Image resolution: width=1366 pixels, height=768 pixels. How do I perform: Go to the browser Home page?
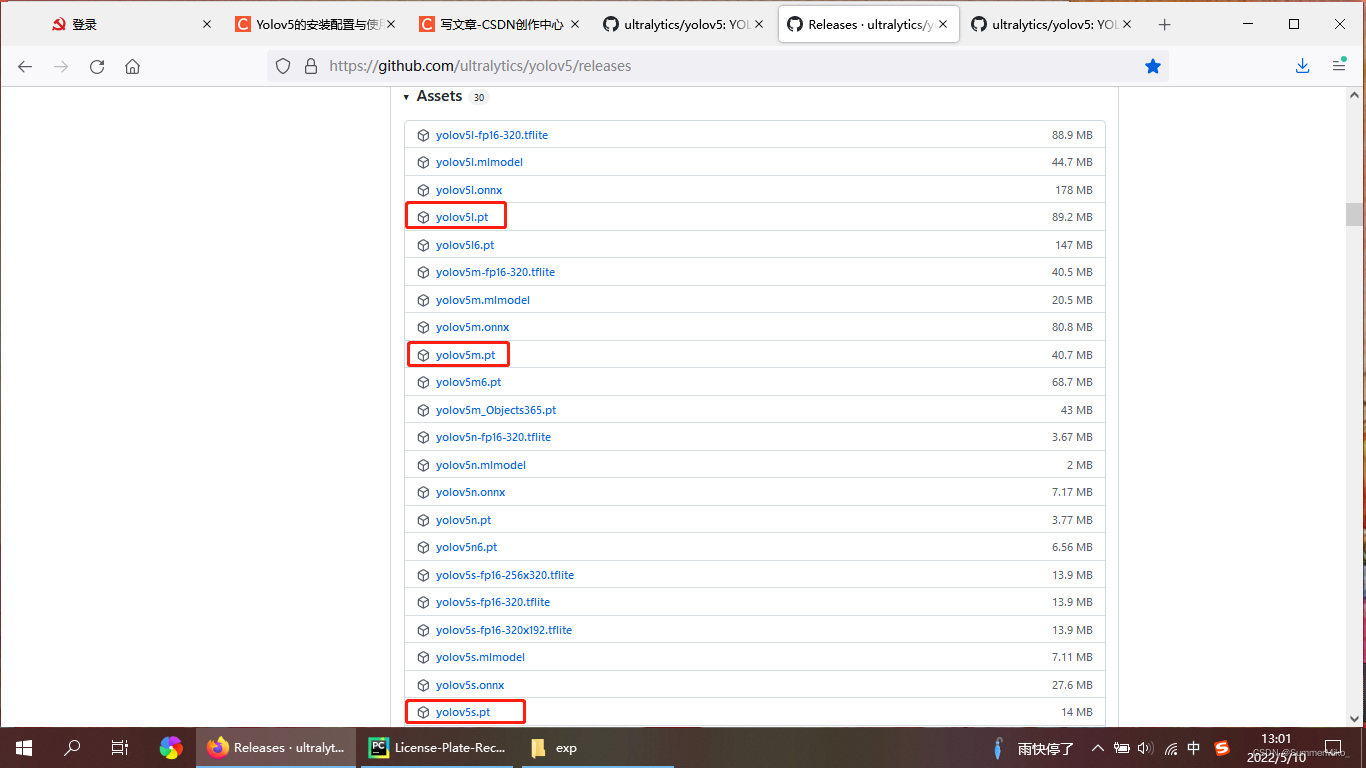132,66
